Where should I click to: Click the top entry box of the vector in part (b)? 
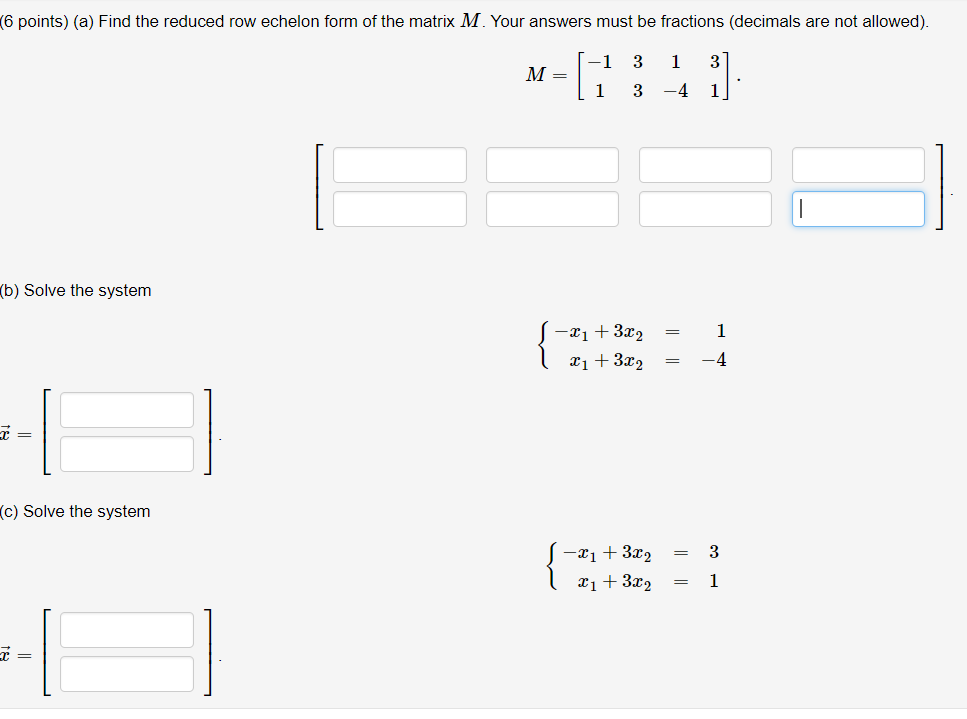tap(126, 410)
